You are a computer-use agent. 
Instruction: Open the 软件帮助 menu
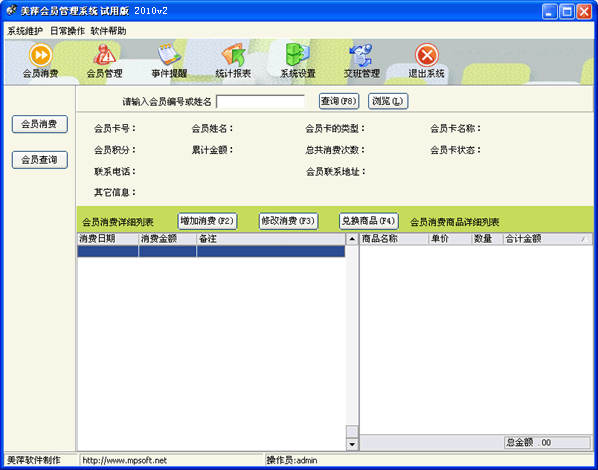pos(108,31)
